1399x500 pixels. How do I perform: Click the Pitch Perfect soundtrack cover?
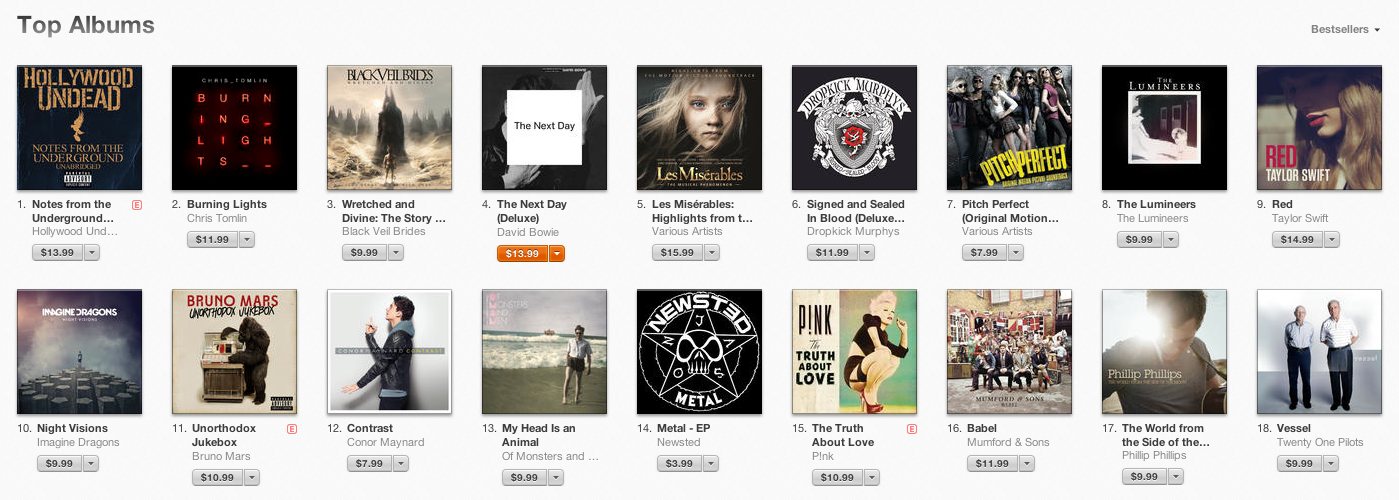coord(1009,127)
